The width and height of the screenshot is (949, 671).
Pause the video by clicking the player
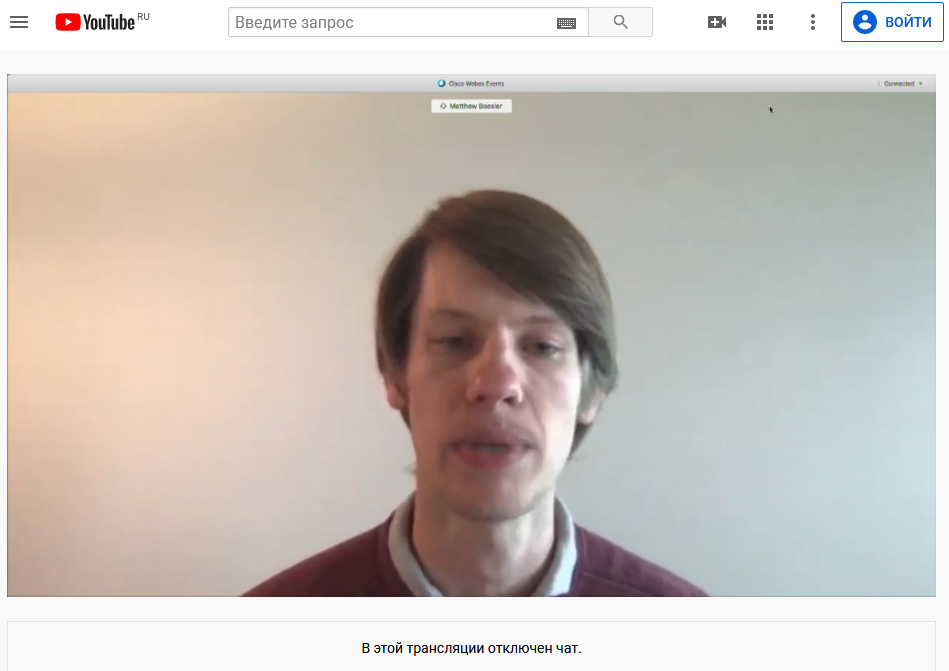(x=471, y=336)
